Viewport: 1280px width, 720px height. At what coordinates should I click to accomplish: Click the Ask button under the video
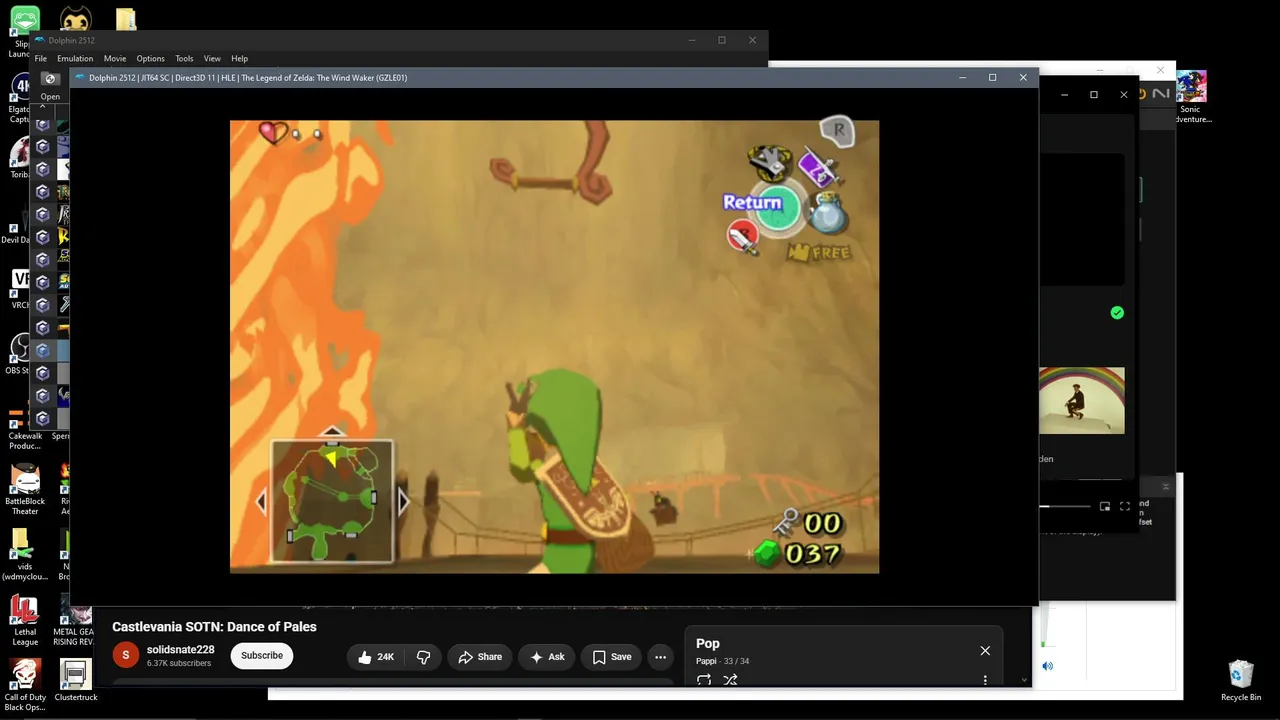tap(547, 657)
